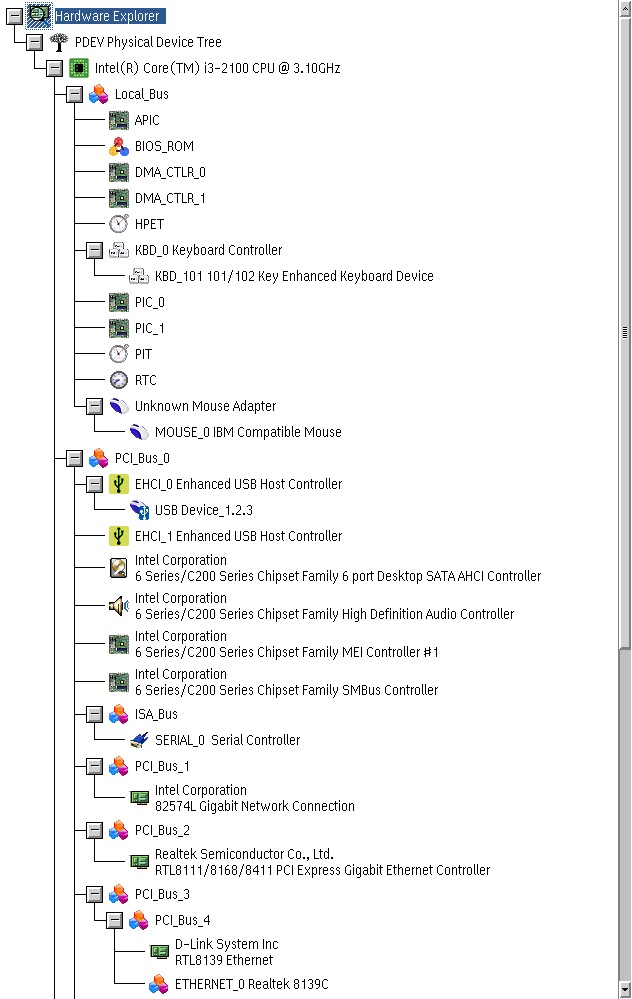Collapse the EHCI_0 USB Host Controller branch
Viewport: 632px width, 999px height.
point(94,484)
